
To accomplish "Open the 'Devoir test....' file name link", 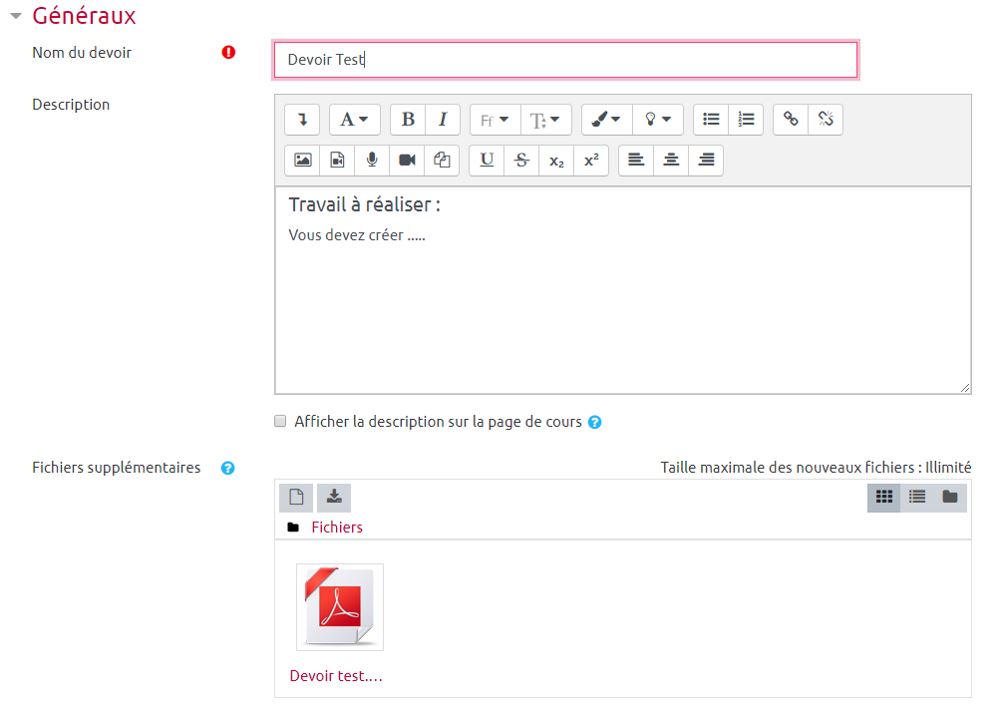I will tap(336, 676).
